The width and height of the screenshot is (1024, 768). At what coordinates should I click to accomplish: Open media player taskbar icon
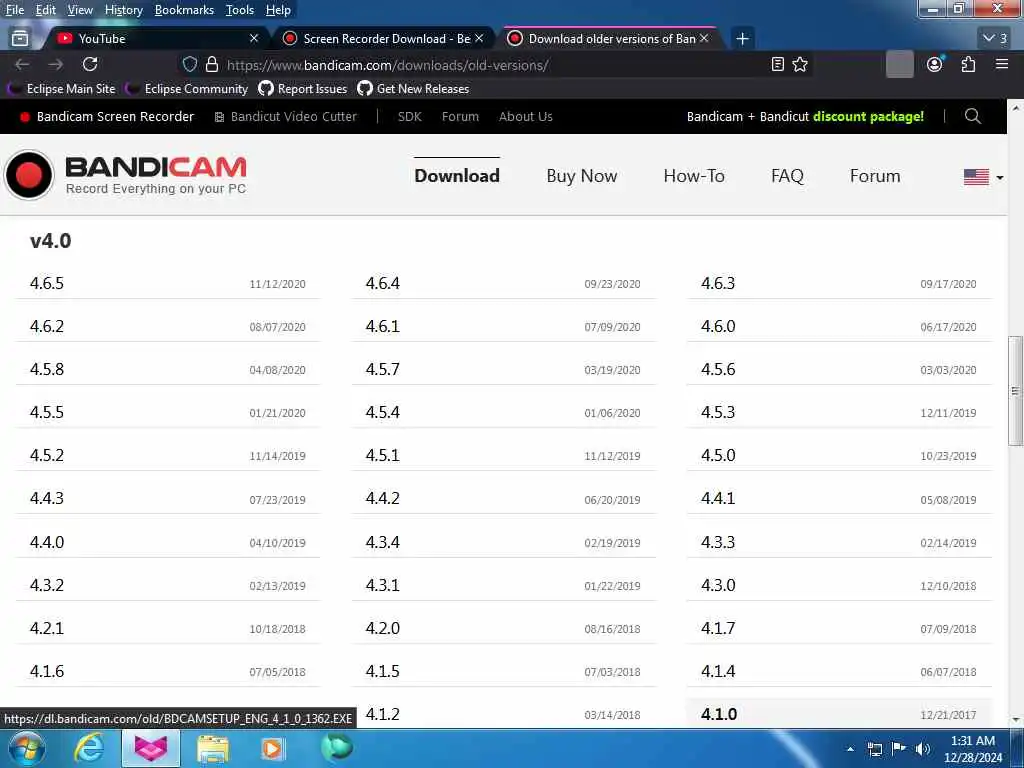point(273,748)
